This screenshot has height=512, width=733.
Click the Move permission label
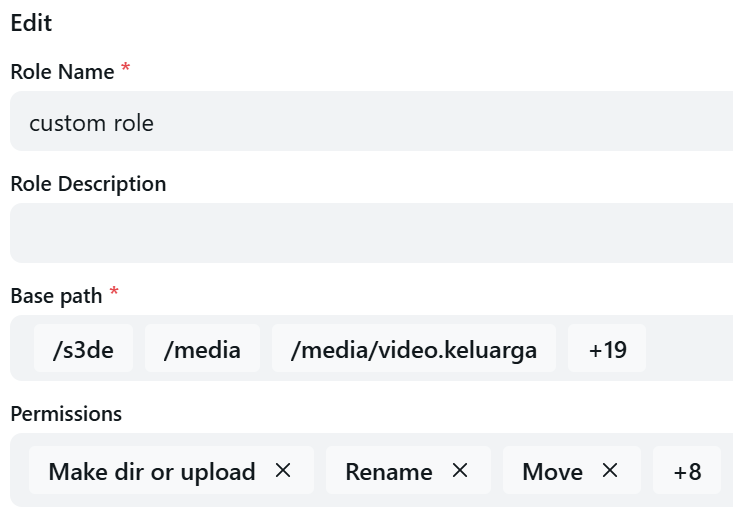552,471
